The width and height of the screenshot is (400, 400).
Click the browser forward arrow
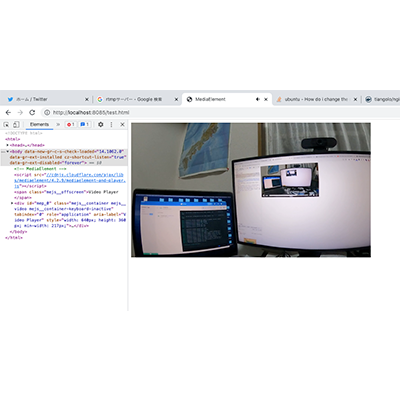20,112
